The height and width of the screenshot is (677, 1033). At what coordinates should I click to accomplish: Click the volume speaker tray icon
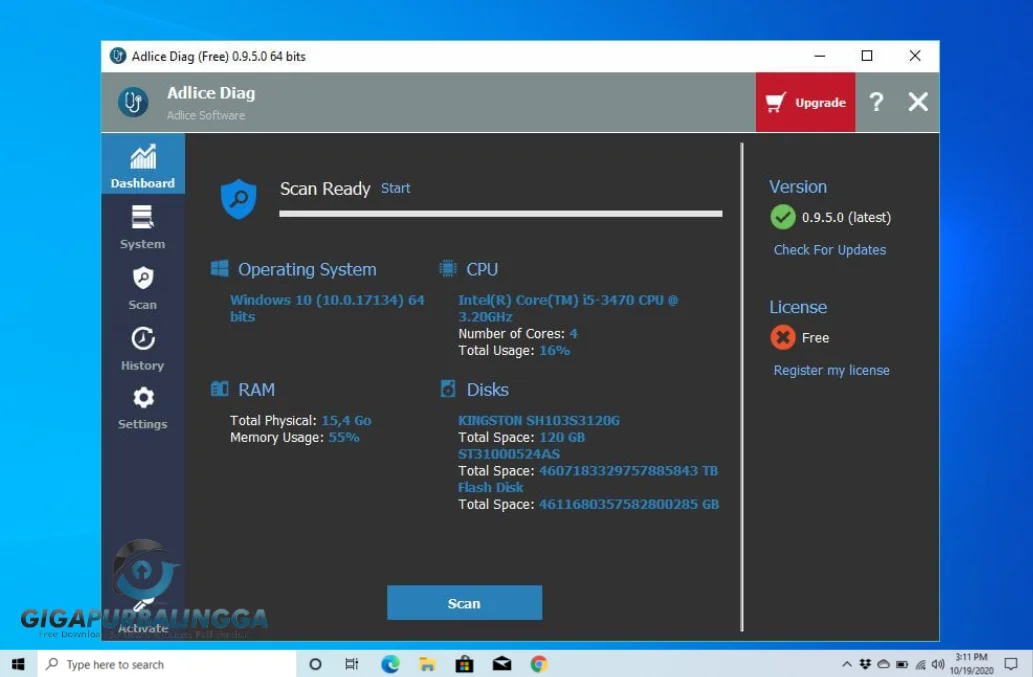pos(938,664)
